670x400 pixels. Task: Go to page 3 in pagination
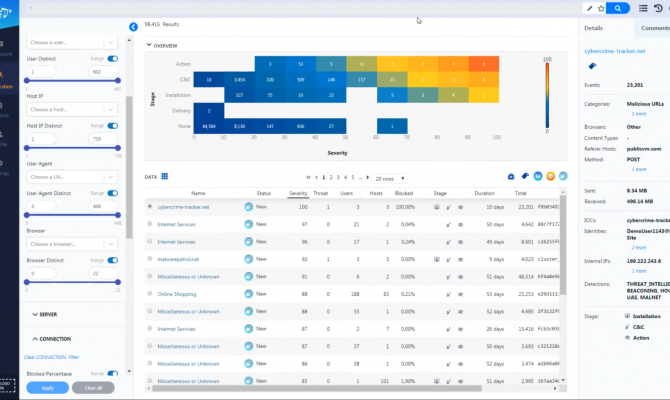[338, 177]
